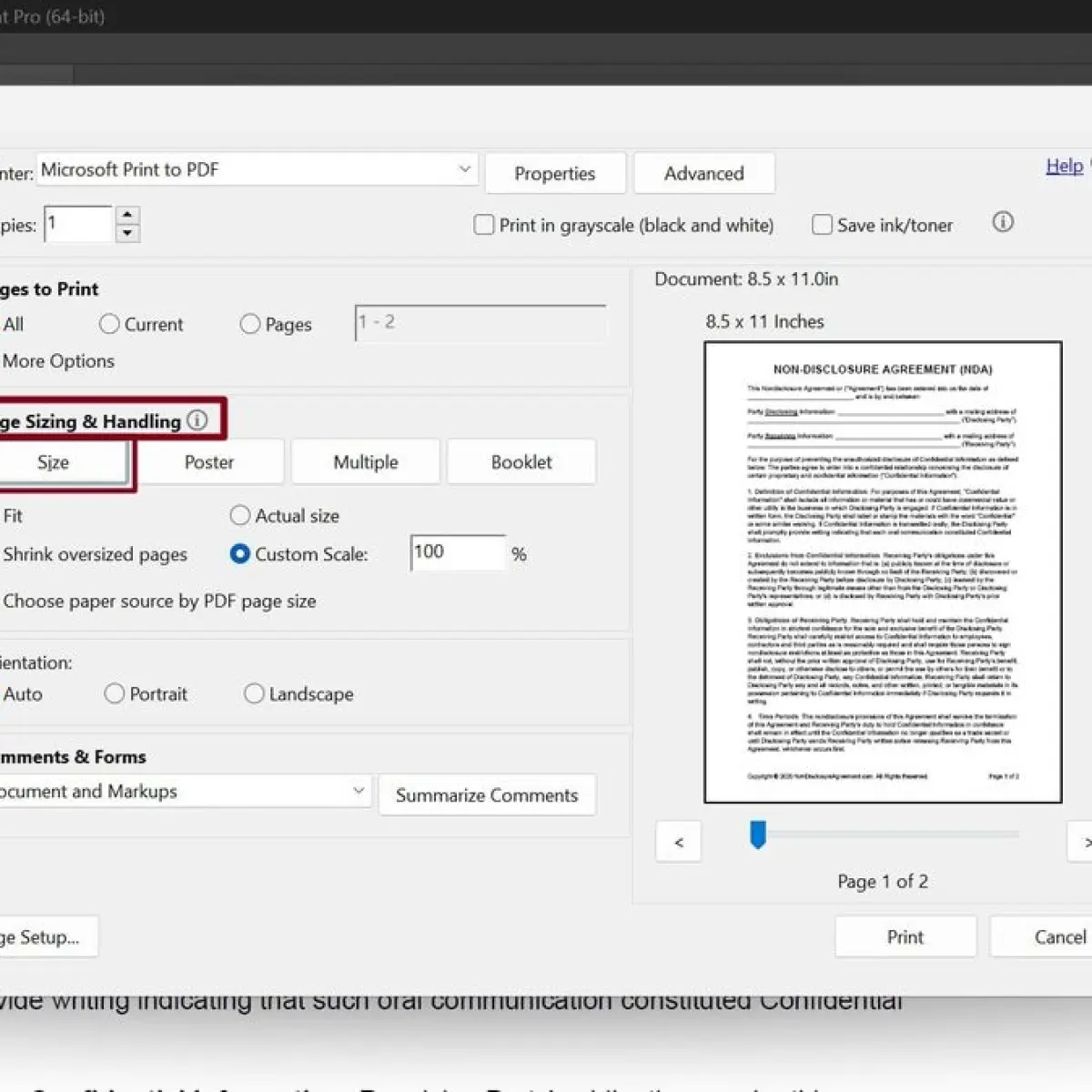Viewport: 1092px width, 1092px height.
Task: Select Landscape orientation
Action: click(x=254, y=694)
